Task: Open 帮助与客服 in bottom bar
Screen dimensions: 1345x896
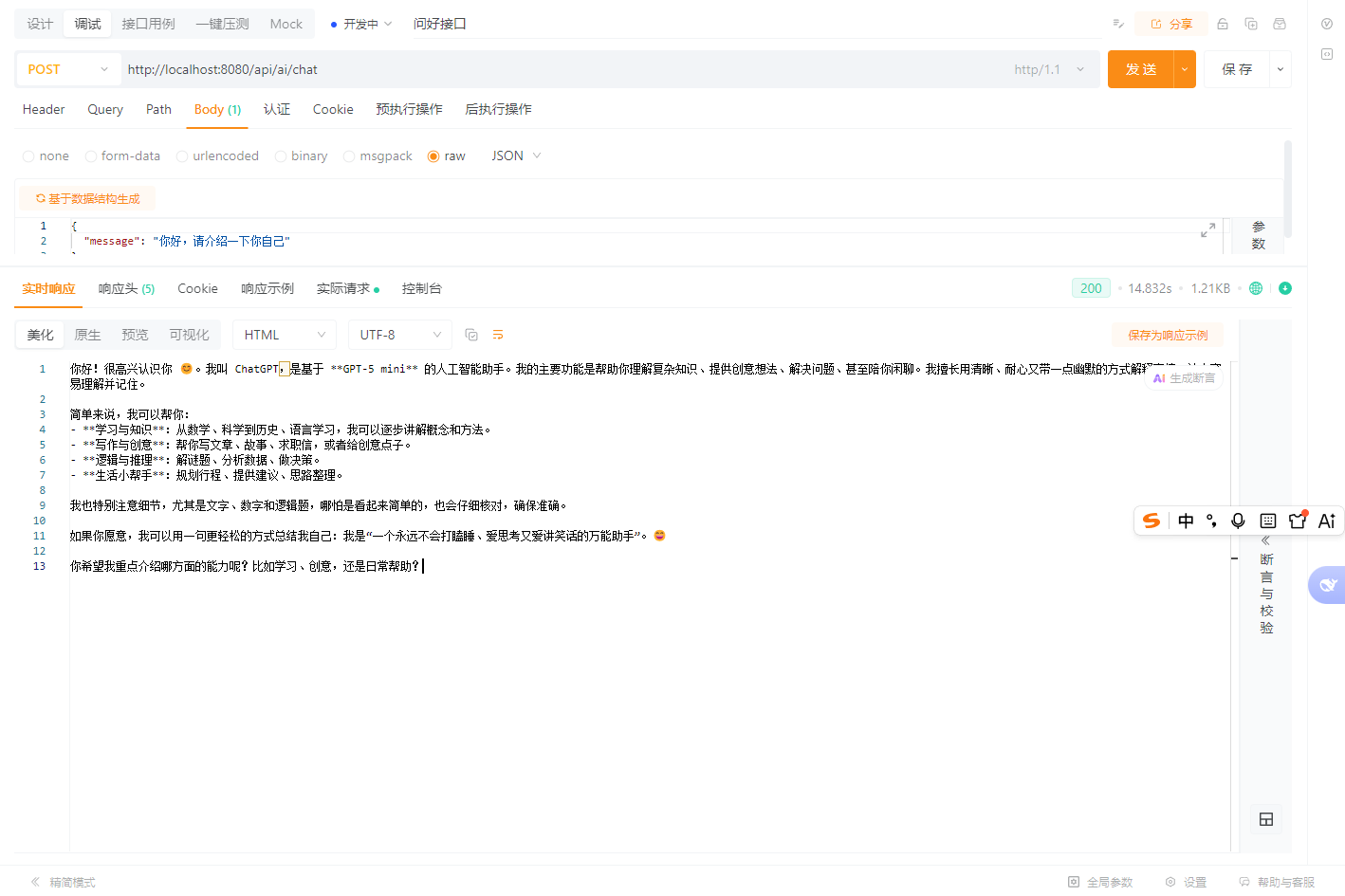Action: (1277, 882)
